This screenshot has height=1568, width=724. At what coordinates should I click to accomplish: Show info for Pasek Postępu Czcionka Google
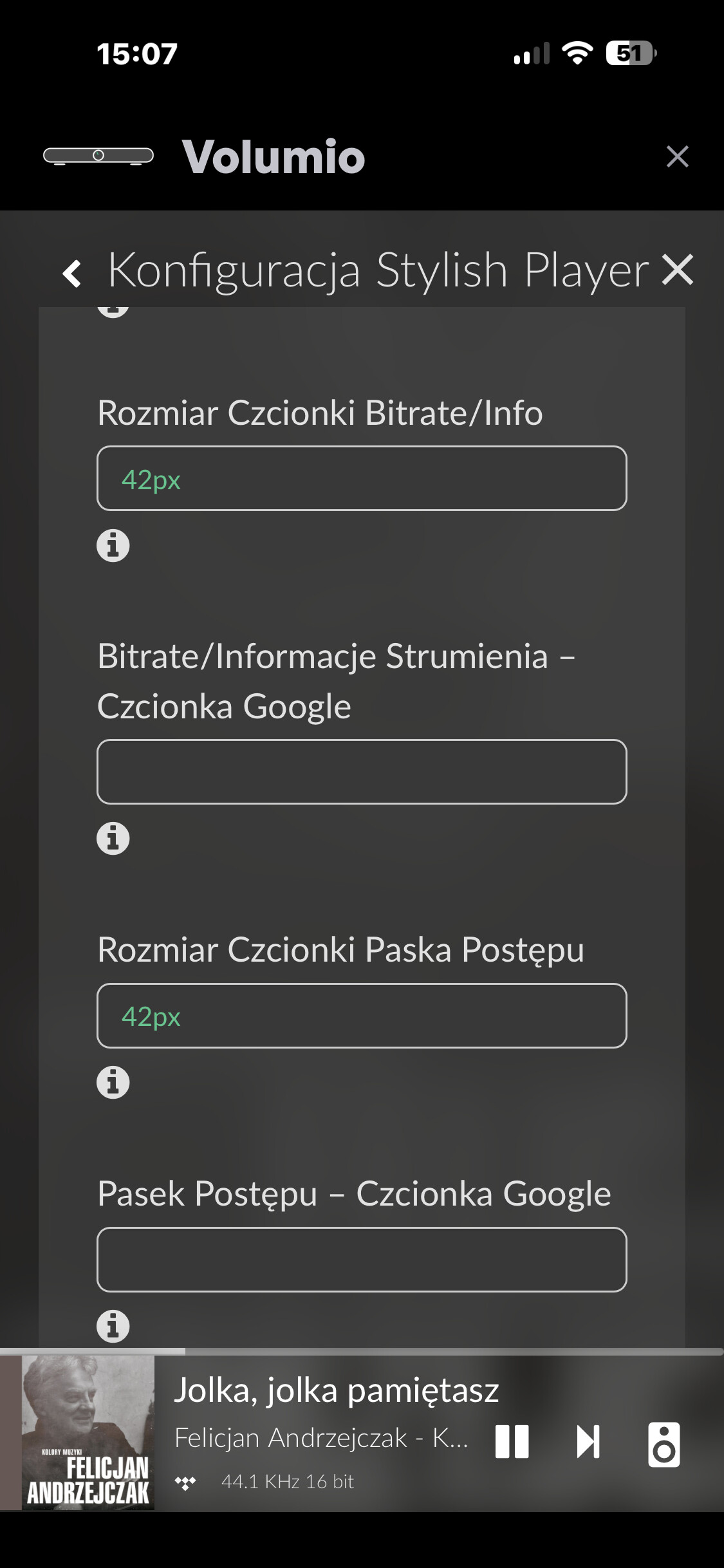113,1327
